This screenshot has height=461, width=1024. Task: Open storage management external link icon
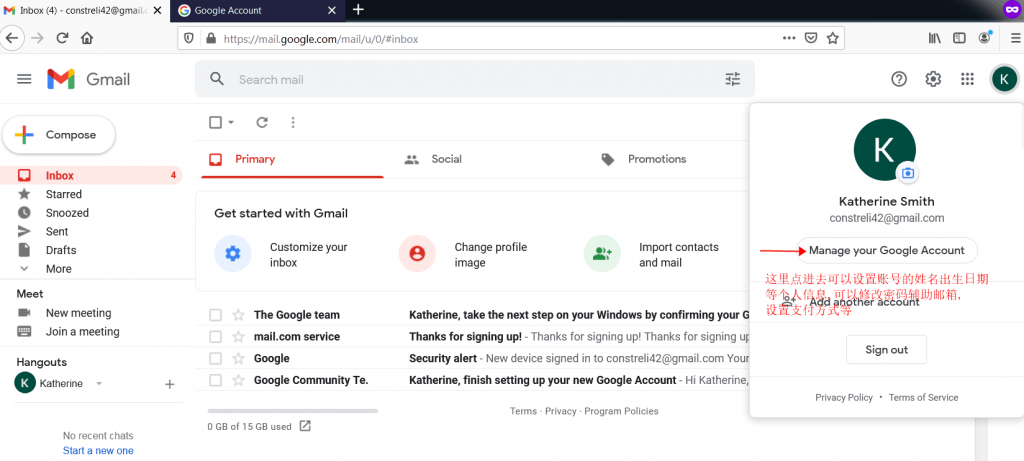point(305,426)
